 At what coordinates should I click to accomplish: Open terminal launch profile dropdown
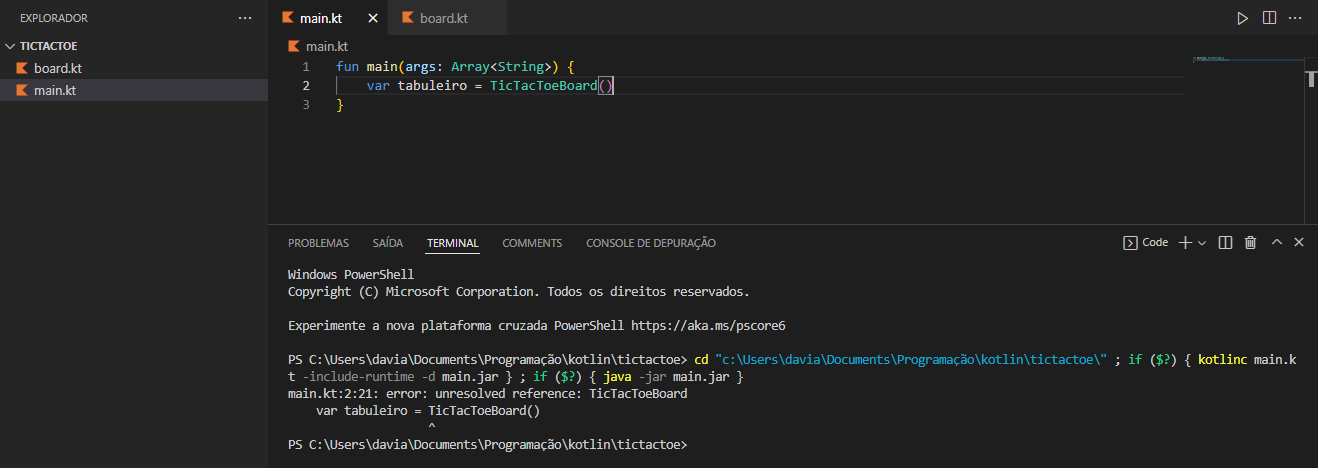pyautogui.click(x=1202, y=242)
